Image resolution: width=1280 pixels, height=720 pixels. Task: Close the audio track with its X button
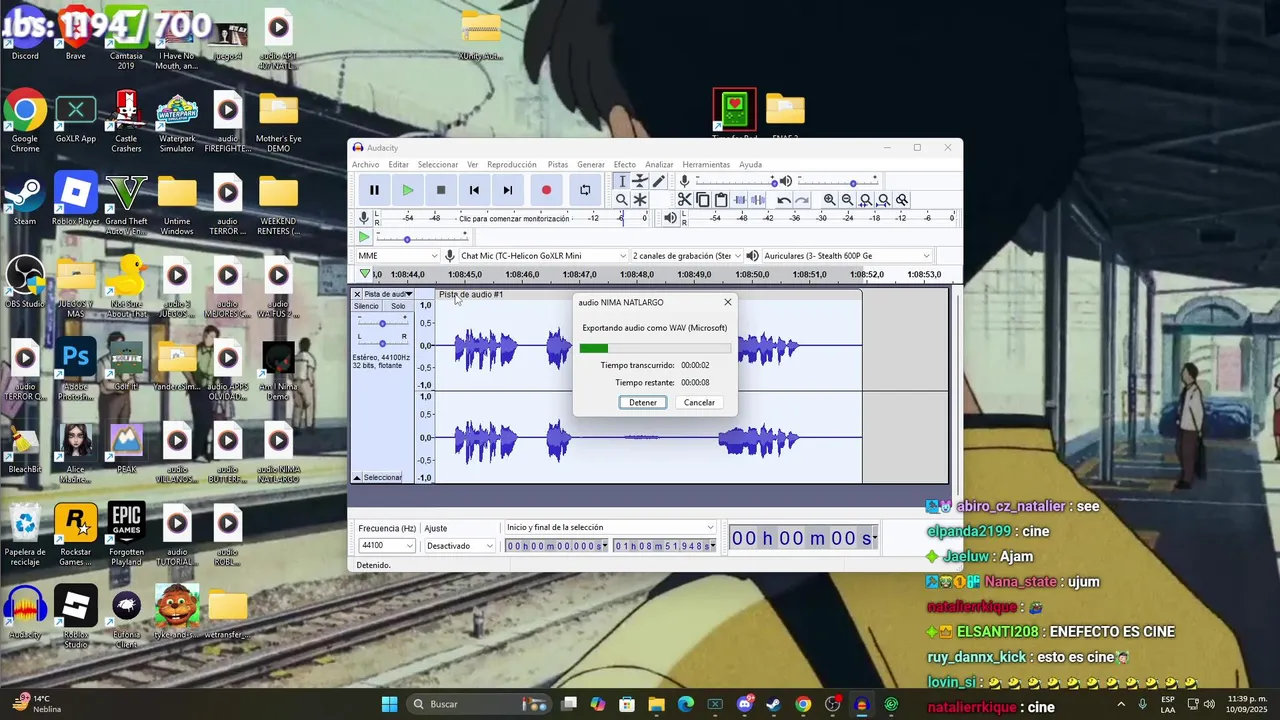point(357,294)
